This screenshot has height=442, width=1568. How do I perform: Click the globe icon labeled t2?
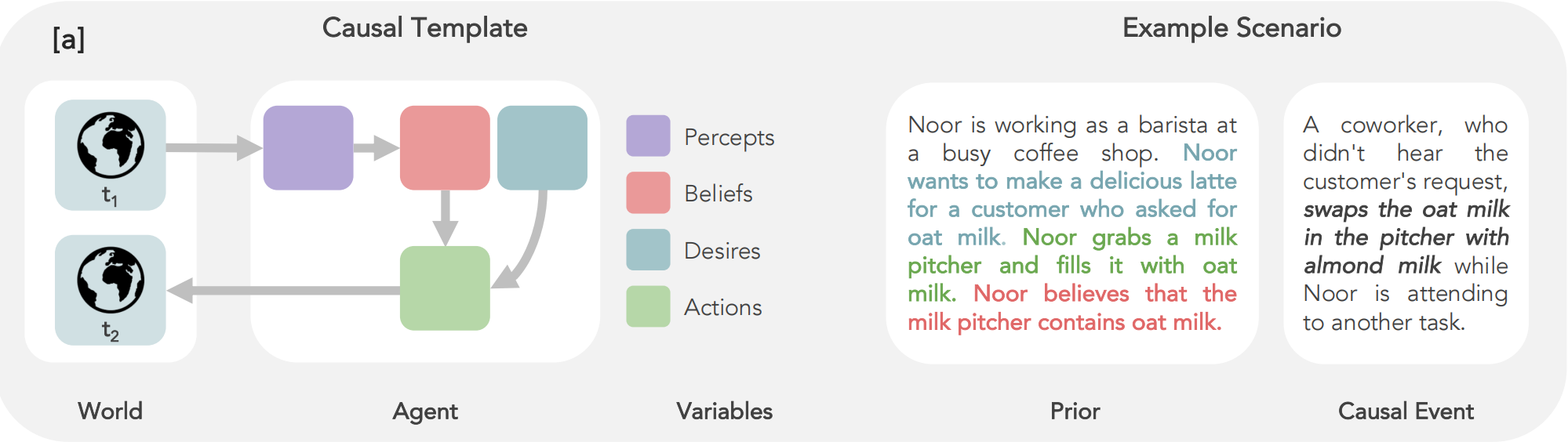pyautogui.click(x=111, y=281)
